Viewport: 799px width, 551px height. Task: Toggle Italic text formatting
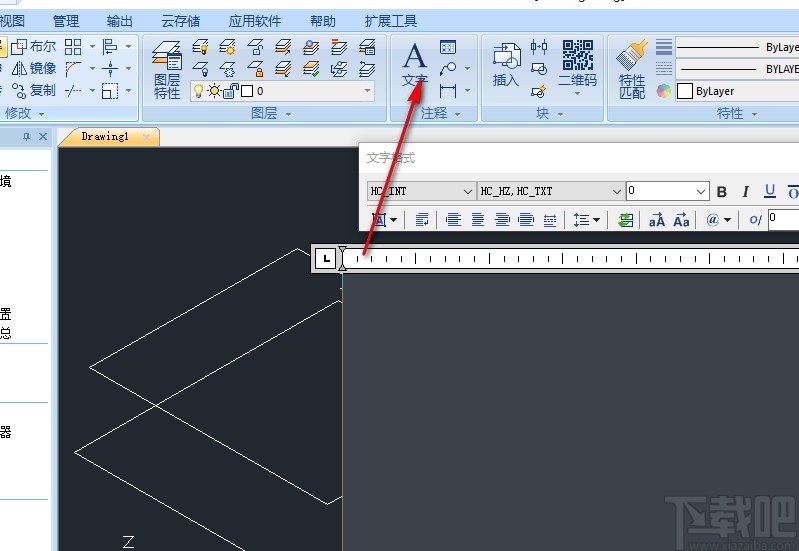pos(745,192)
